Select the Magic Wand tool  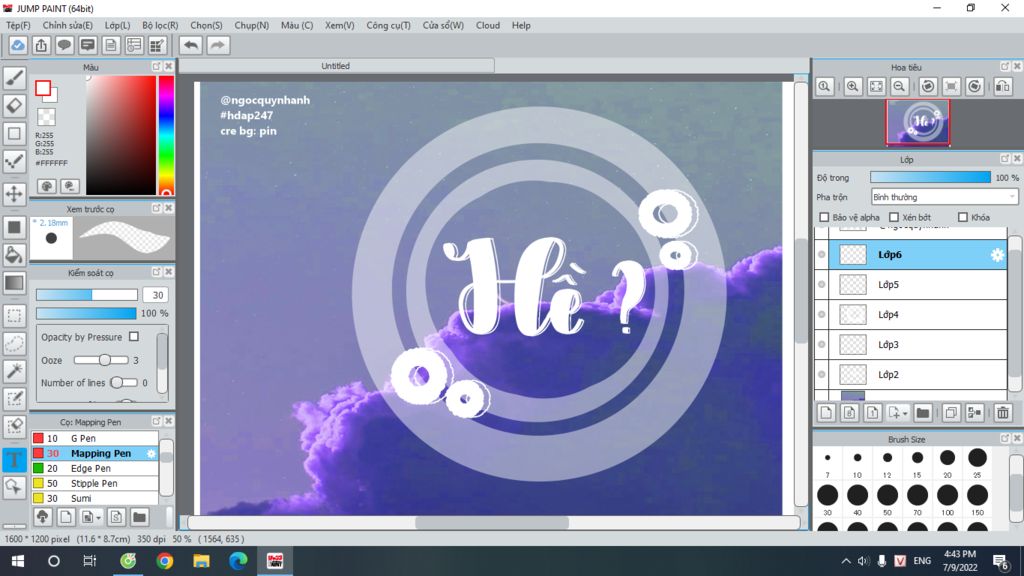tap(14, 371)
